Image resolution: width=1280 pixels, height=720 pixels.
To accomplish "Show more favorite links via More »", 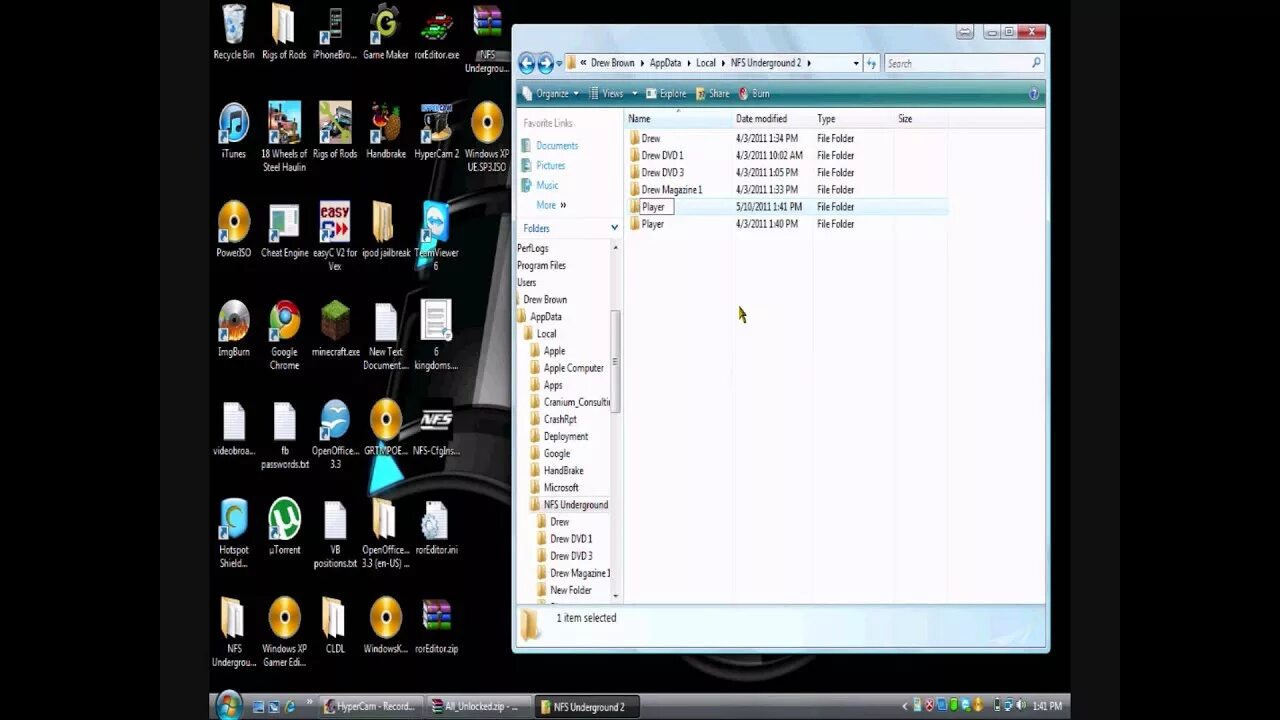I will click(551, 205).
